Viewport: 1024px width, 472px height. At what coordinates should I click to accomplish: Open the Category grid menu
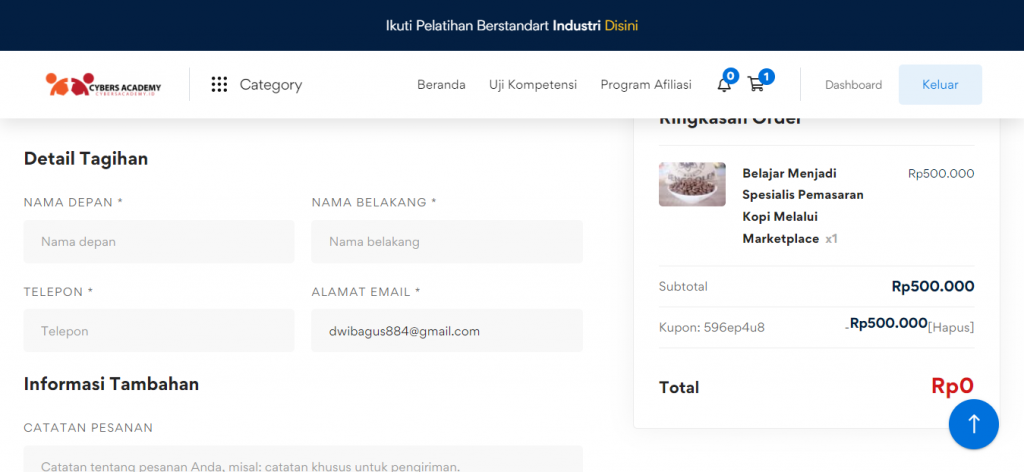tap(257, 85)
